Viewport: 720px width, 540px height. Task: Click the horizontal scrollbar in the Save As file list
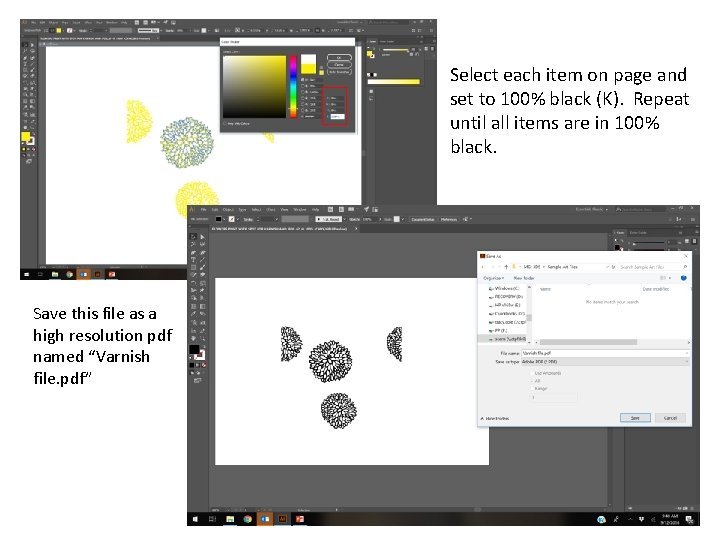pyautogui.click(x=588, y=342)
